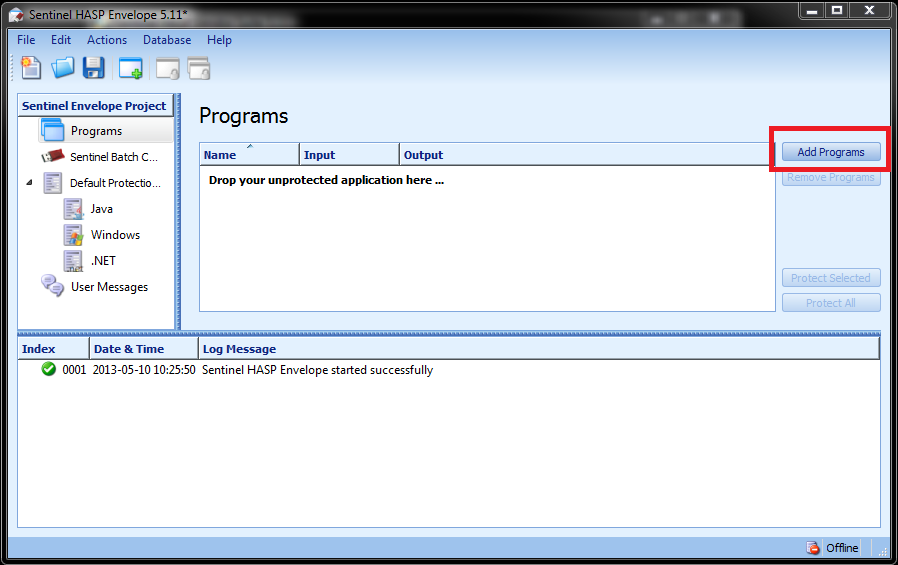Click the Index log column header

point(53,349)
